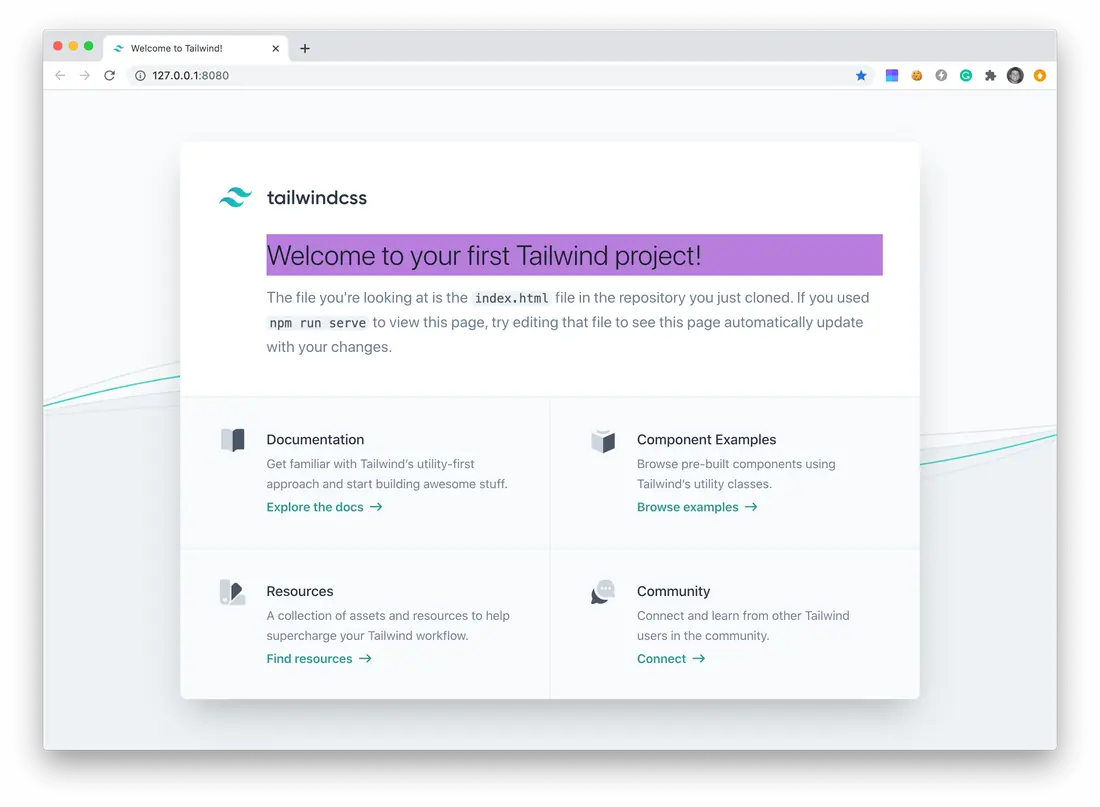Click the Resources swatch icon

pos(233,592)
